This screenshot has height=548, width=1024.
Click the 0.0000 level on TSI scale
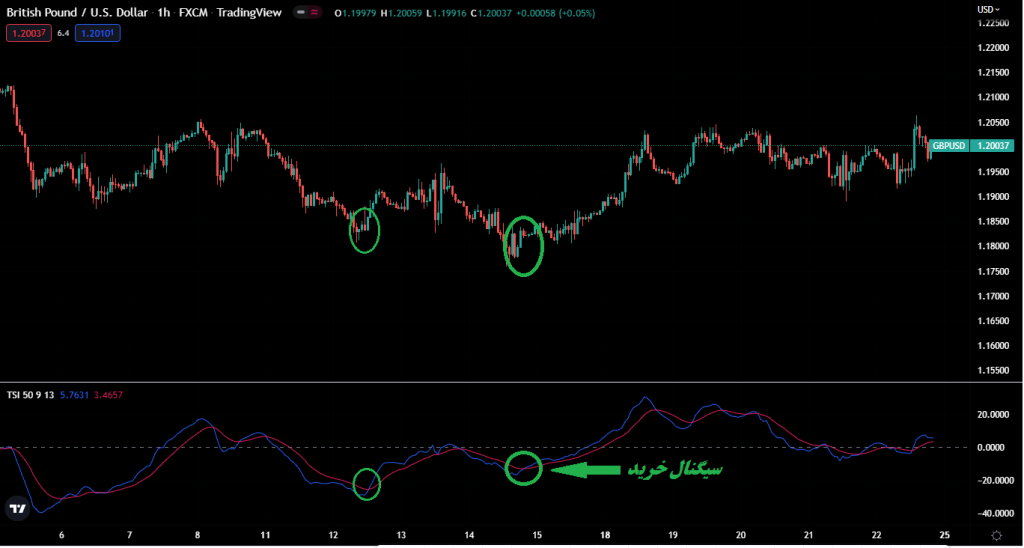pos(992,447)
